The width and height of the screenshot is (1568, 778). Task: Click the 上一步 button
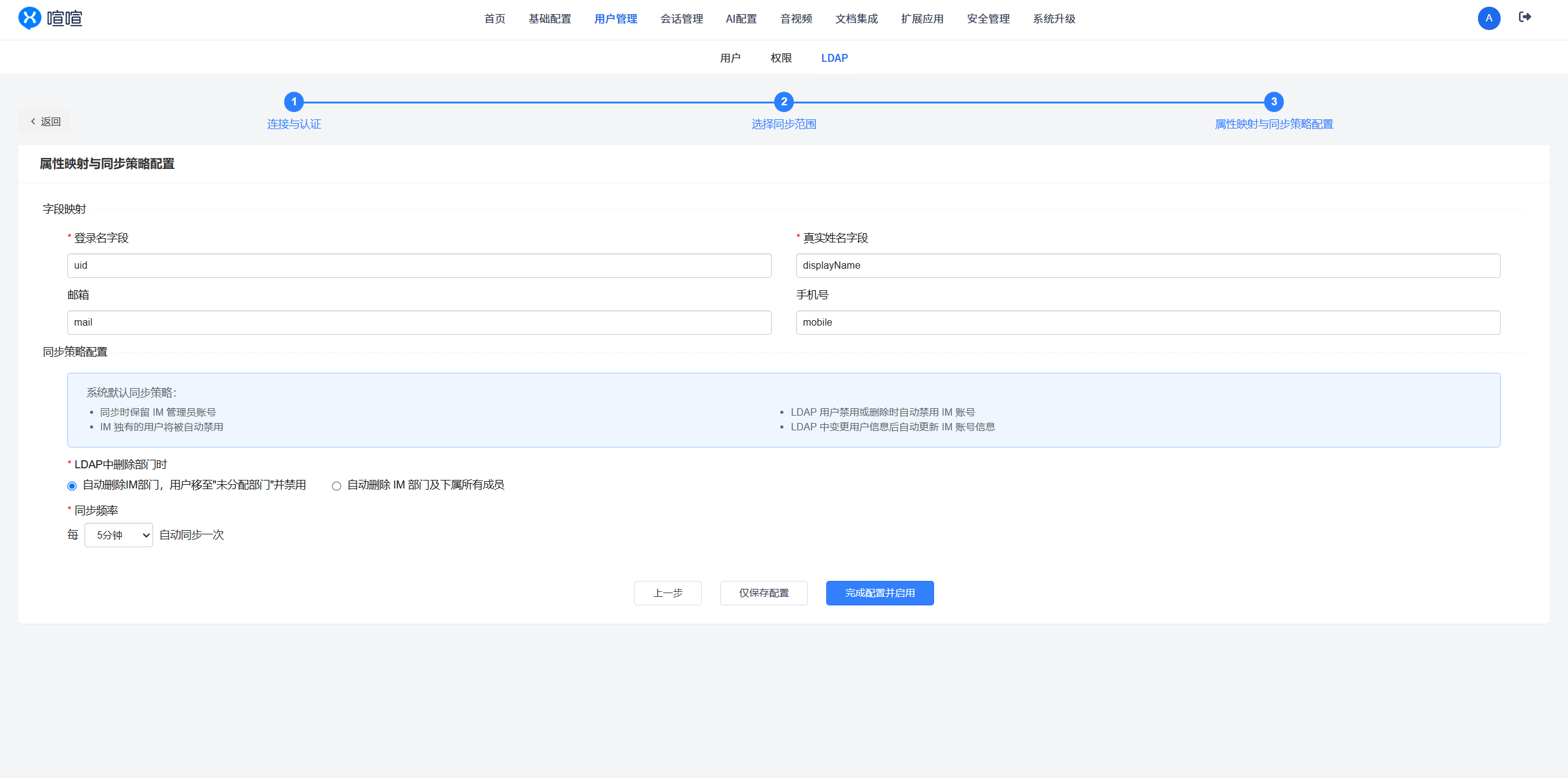(x=668, y=593)
